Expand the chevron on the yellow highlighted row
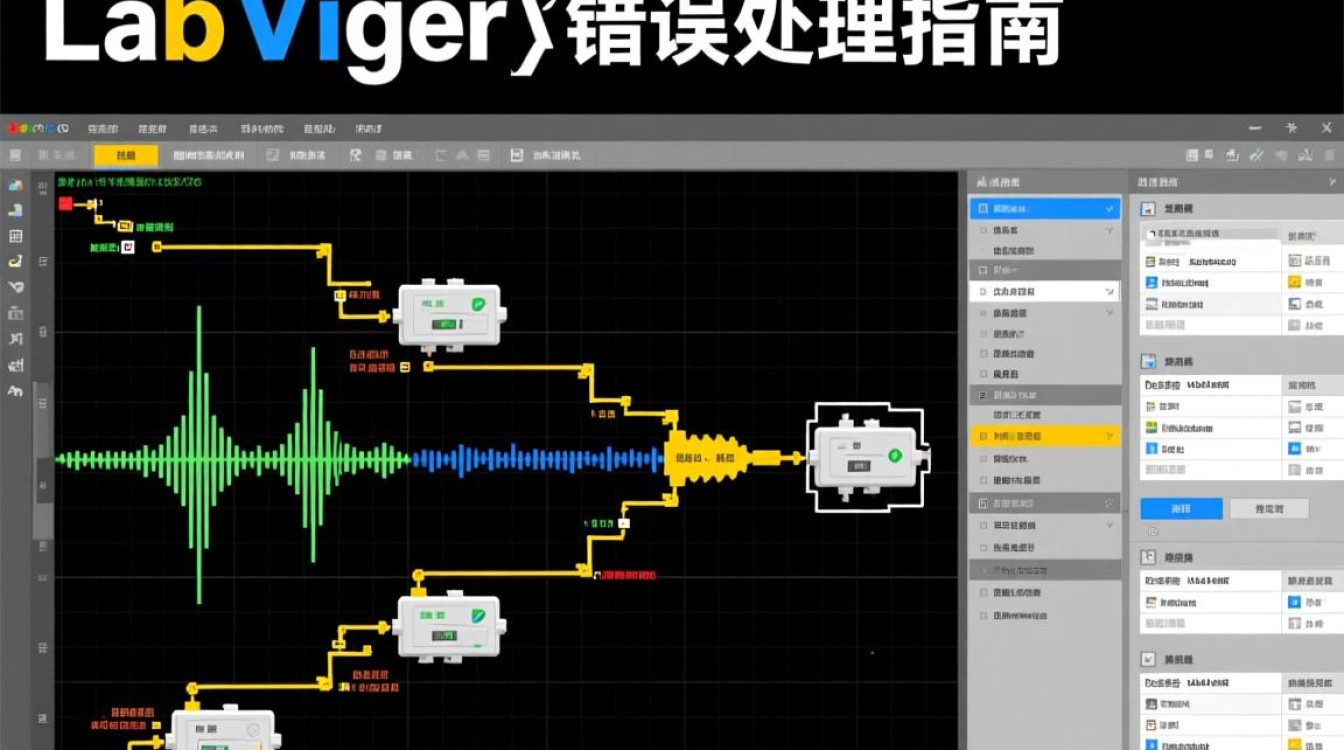The width and height of the screenshot is (1344, 750). point(1109,436)
